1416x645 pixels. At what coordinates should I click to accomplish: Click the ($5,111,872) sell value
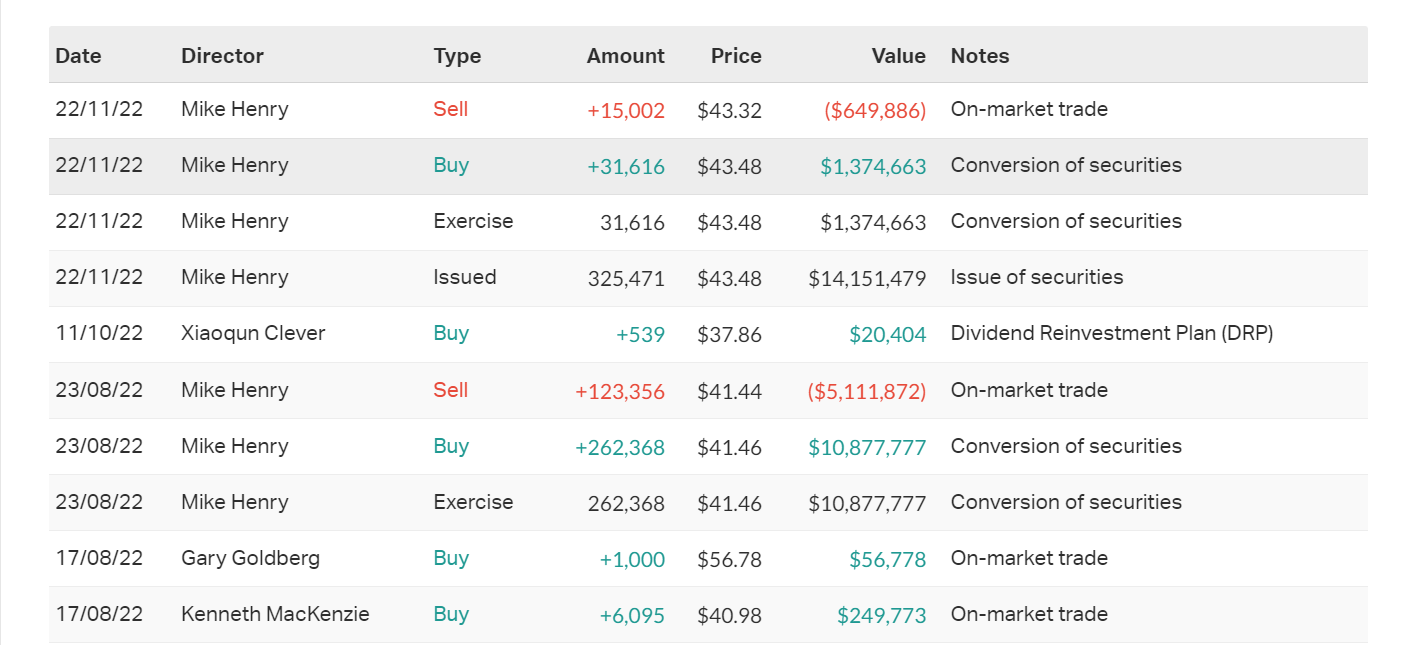pos(866,390)
